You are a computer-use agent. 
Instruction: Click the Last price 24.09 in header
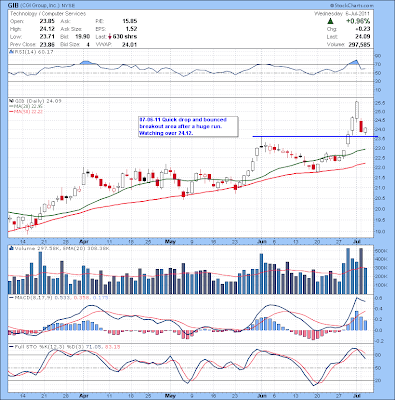[x=362, y=37]
